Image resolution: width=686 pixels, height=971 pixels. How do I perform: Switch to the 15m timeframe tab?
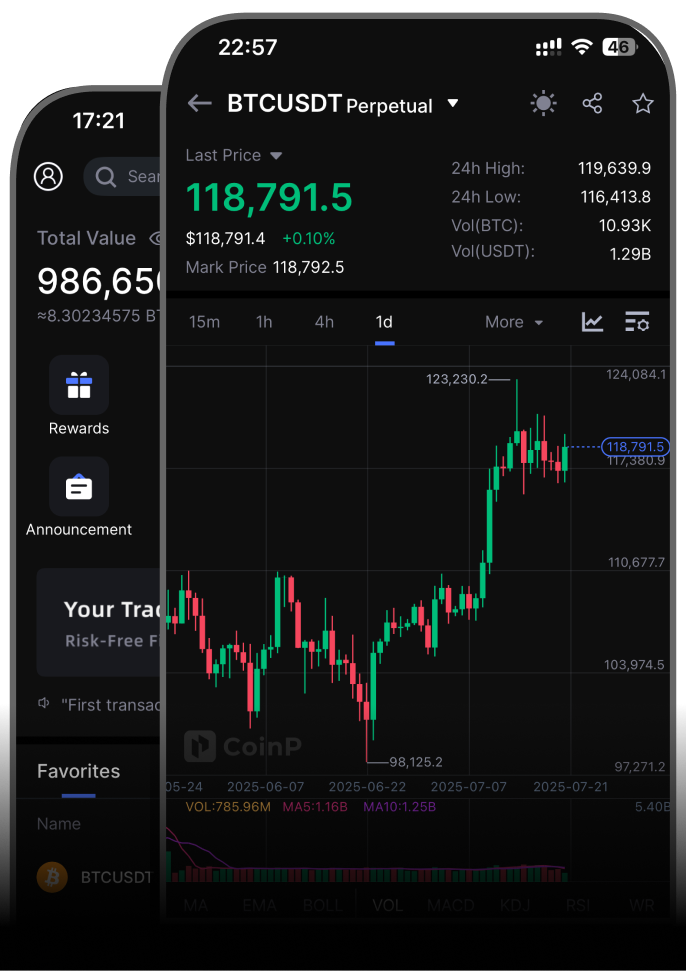click(205, 322)
